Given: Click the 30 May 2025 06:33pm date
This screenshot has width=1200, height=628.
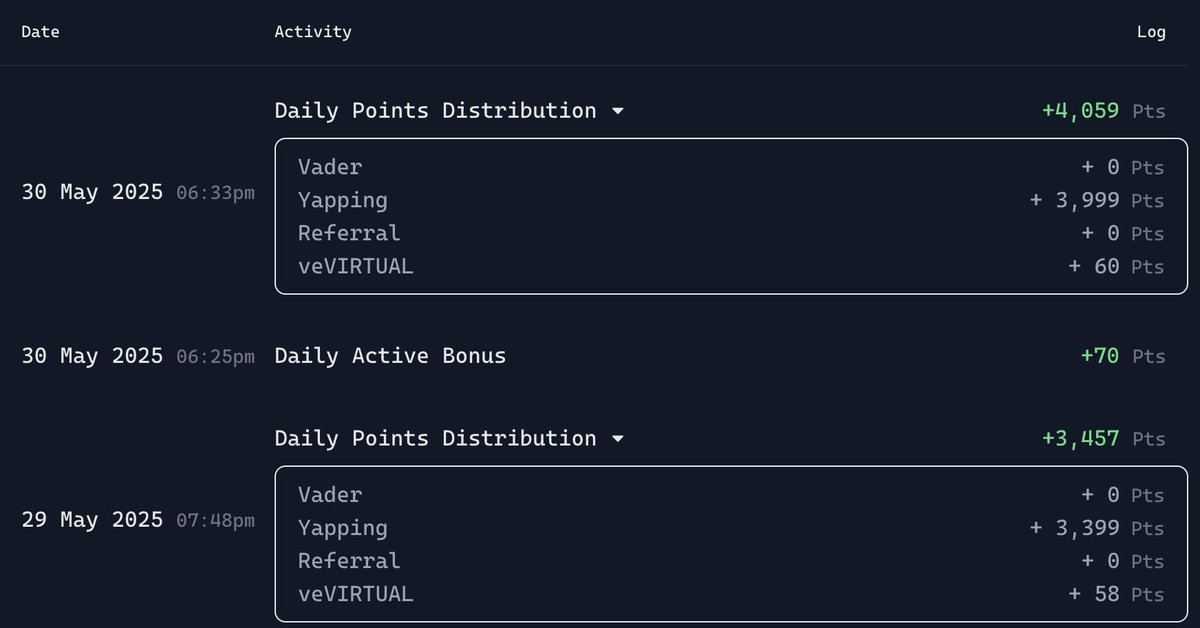Looking at the screenshot, I should (x=138, y=192).
